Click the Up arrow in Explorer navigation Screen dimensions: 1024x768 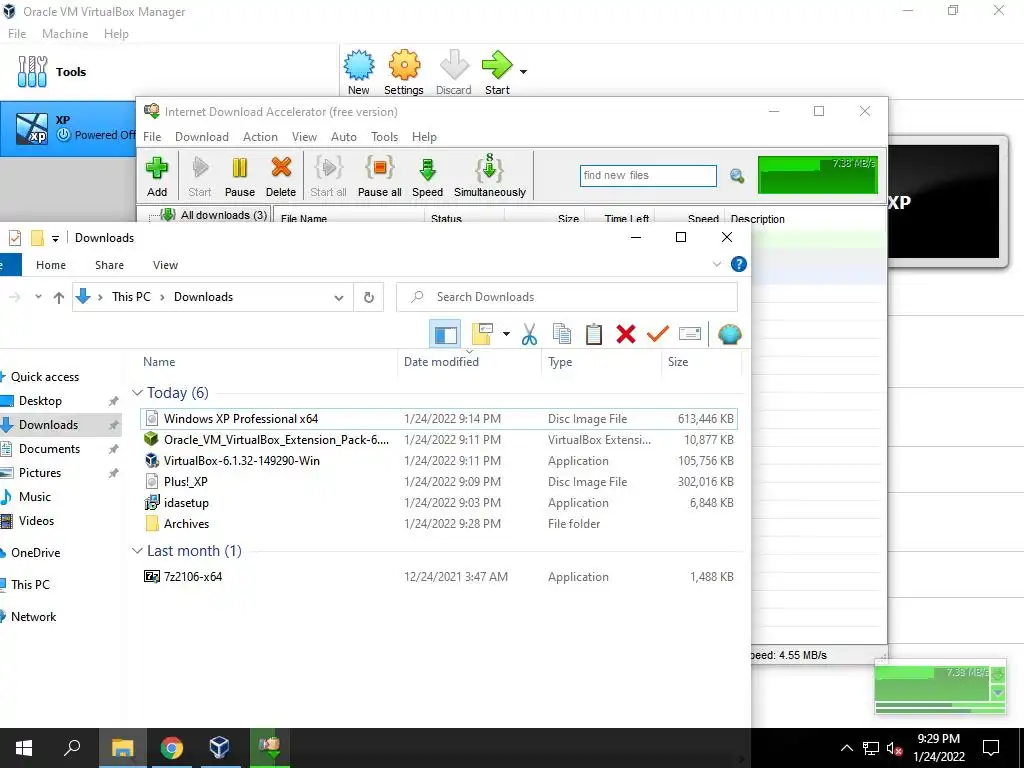pyautogui.click(x=59, y=298)
